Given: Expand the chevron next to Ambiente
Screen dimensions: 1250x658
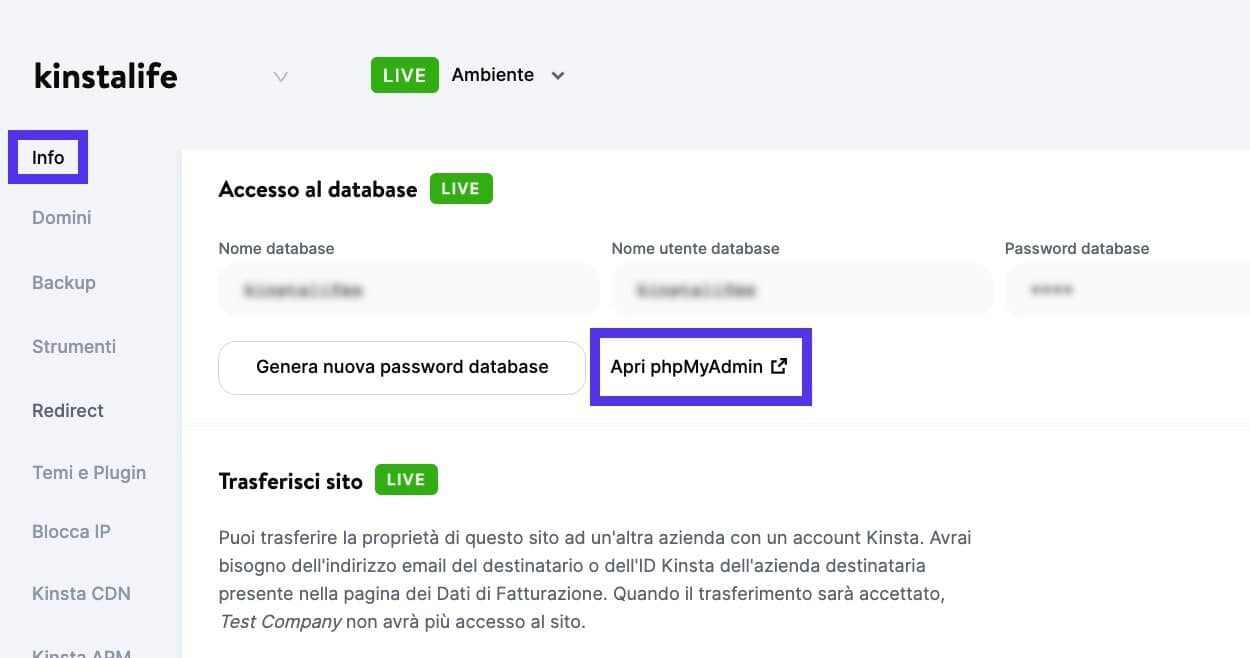Looking at the screenshot, I should pos(558,75).
